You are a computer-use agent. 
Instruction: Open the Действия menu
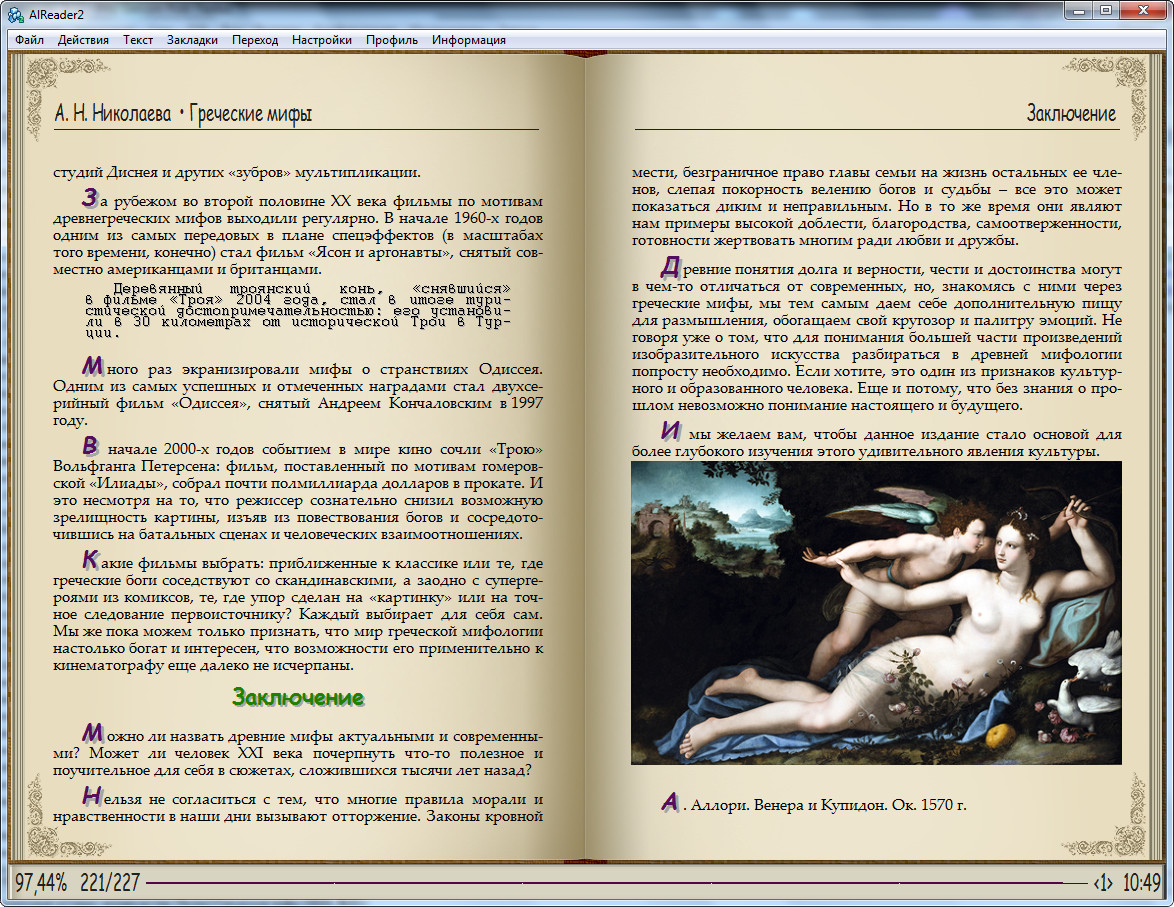point(83,40)
